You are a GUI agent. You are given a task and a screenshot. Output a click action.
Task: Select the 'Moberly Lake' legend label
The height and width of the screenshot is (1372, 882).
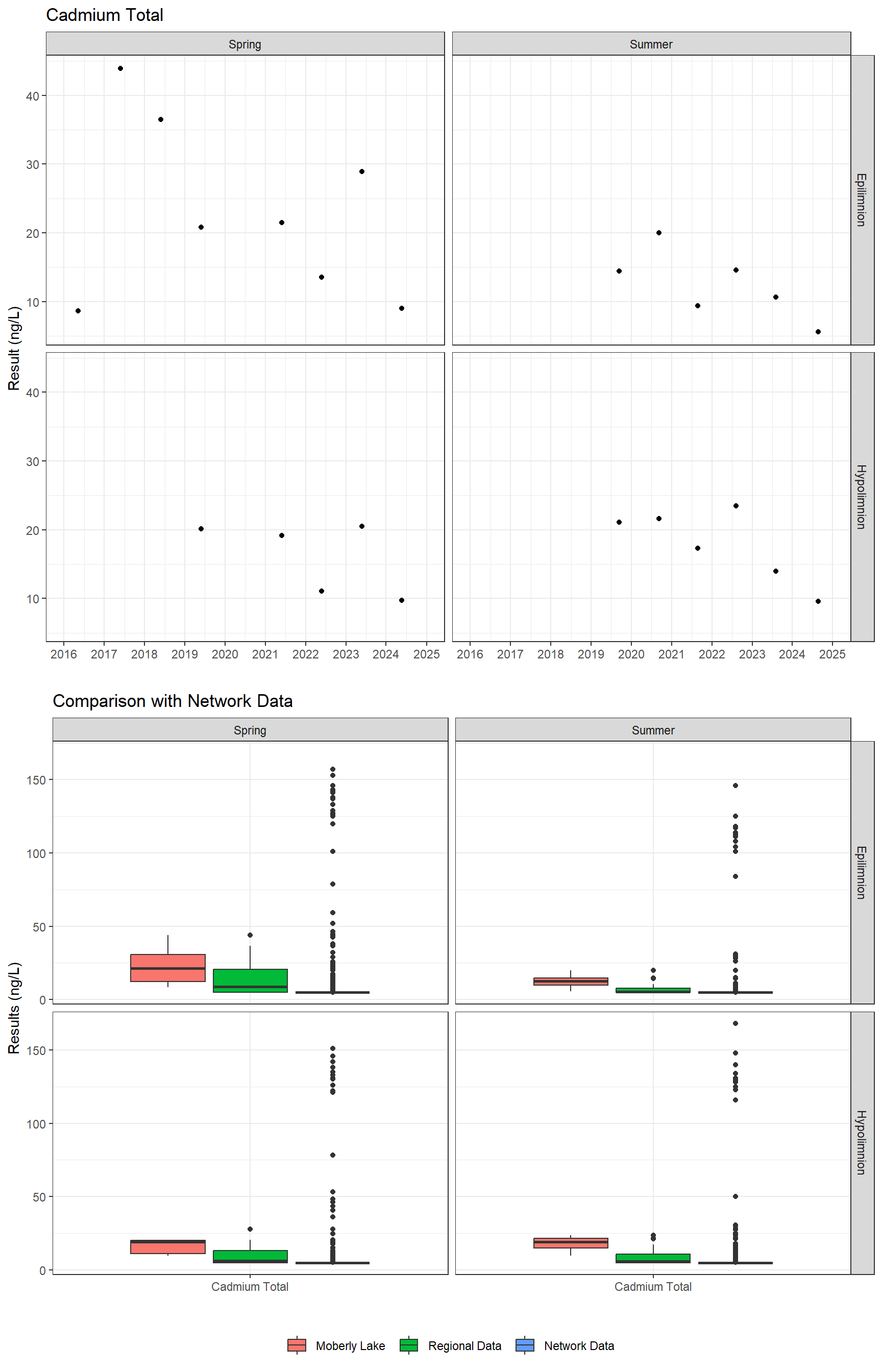point(350,1345)
